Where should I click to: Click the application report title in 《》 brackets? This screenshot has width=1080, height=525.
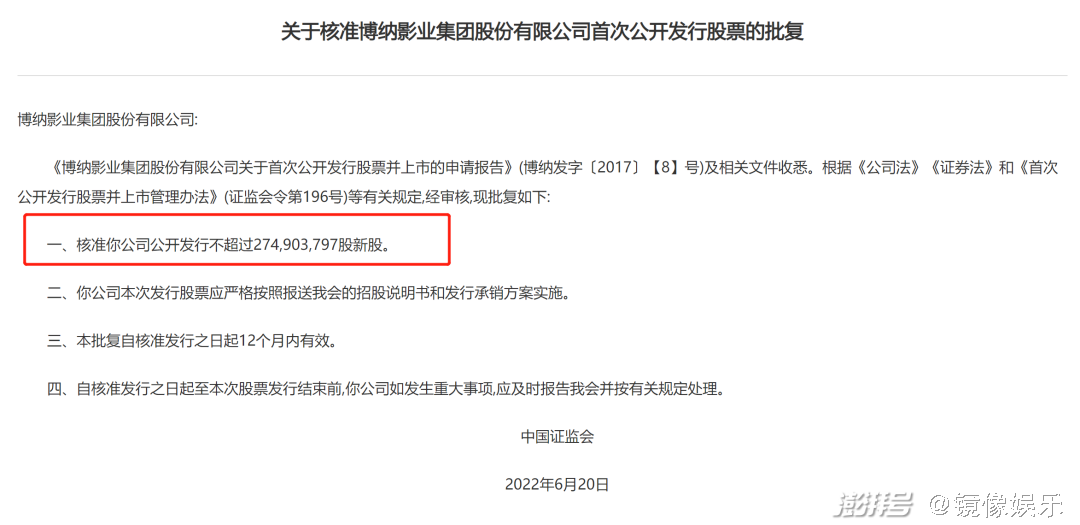(282, 167)
